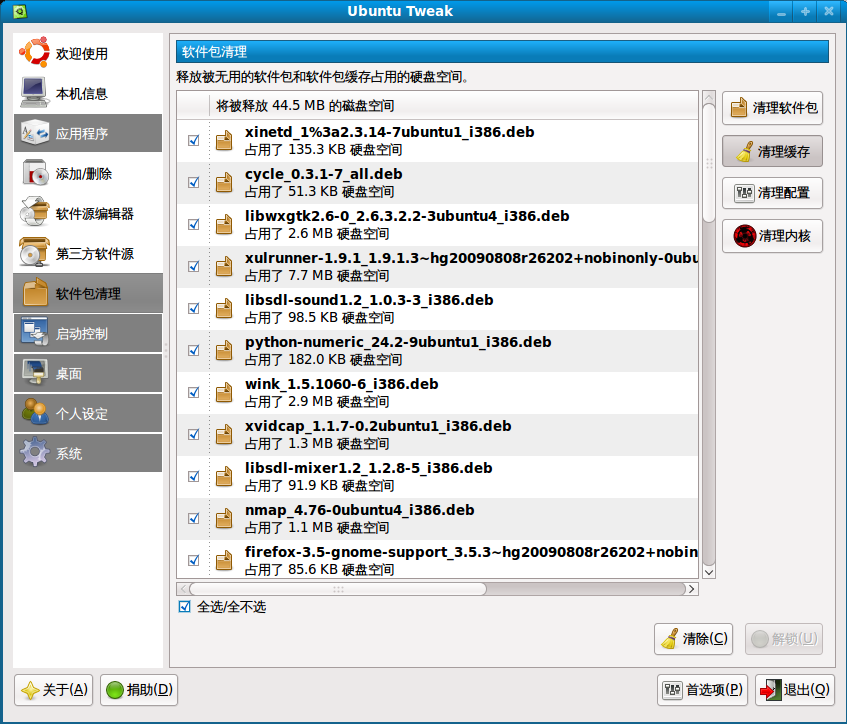Click the package icon for python-numeric
847x724 pixels.
pyautogui.click(x=224, y=351)
